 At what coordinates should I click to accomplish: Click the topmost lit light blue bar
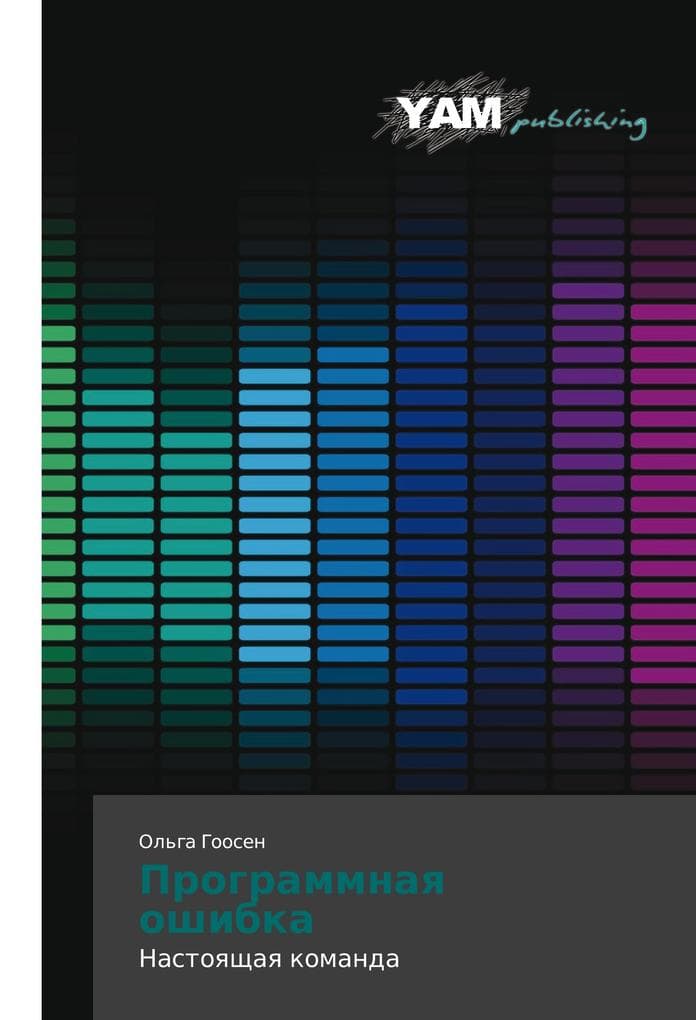[x=274, y=376]
